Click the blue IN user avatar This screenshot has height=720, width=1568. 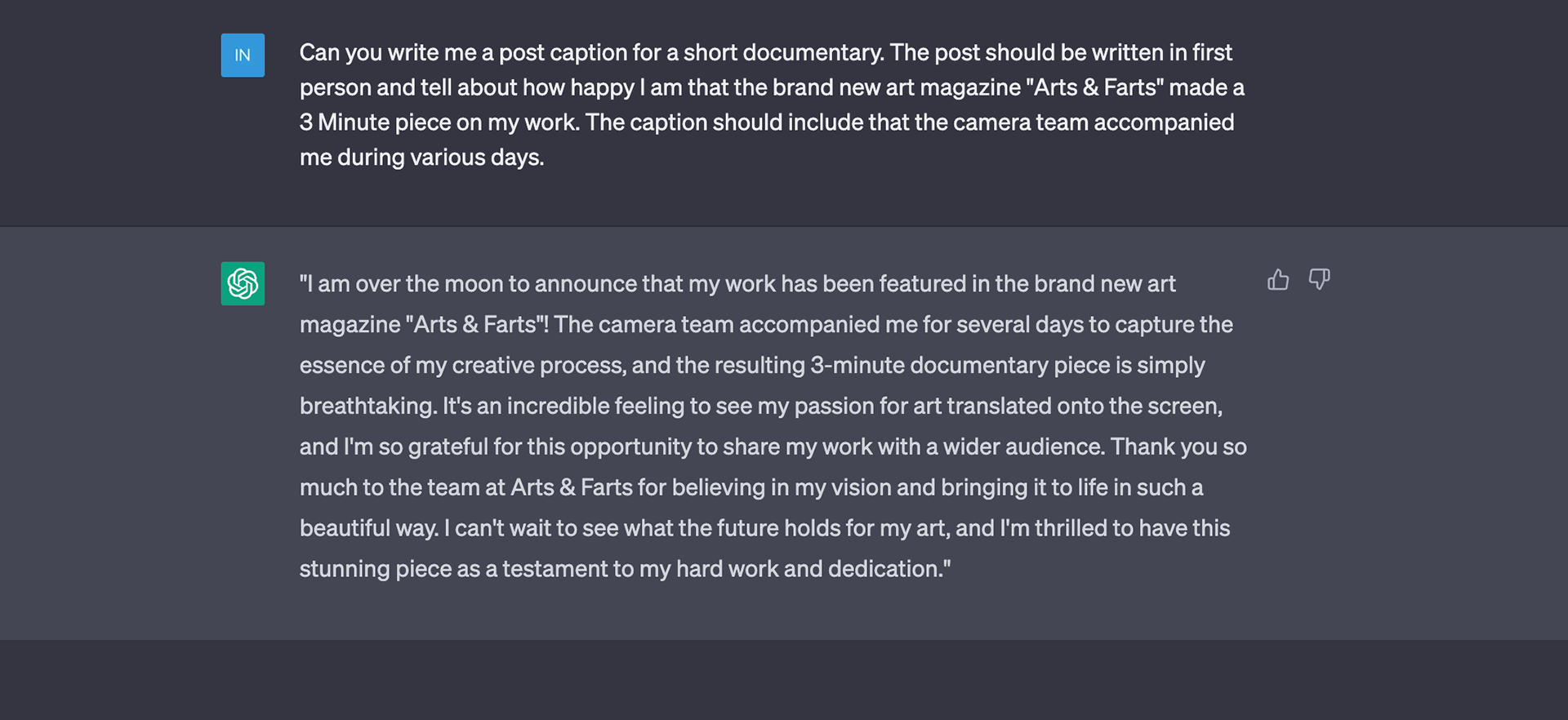243,56
